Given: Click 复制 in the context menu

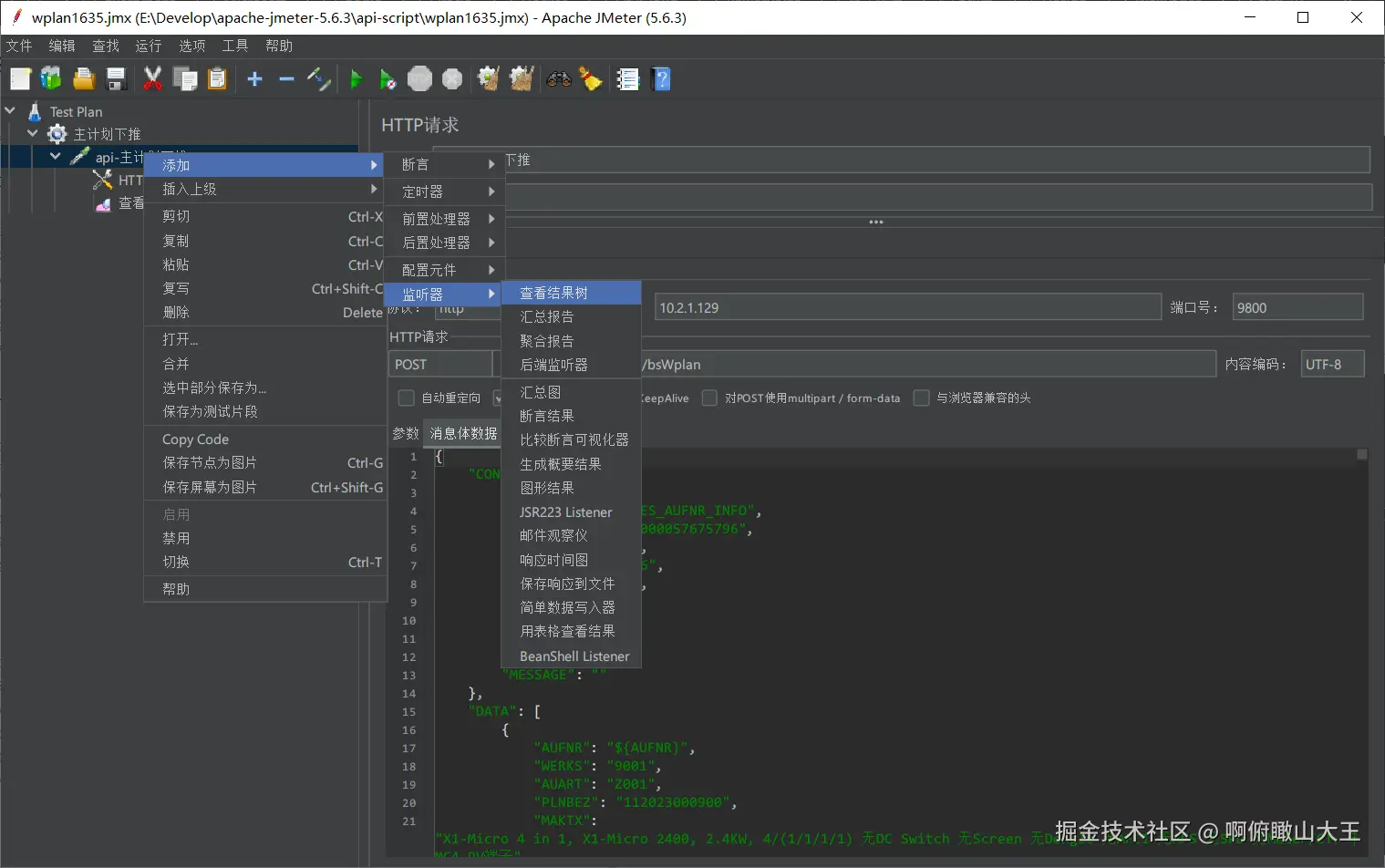Looking at the screenshot, I should click(x=265, y=241).
